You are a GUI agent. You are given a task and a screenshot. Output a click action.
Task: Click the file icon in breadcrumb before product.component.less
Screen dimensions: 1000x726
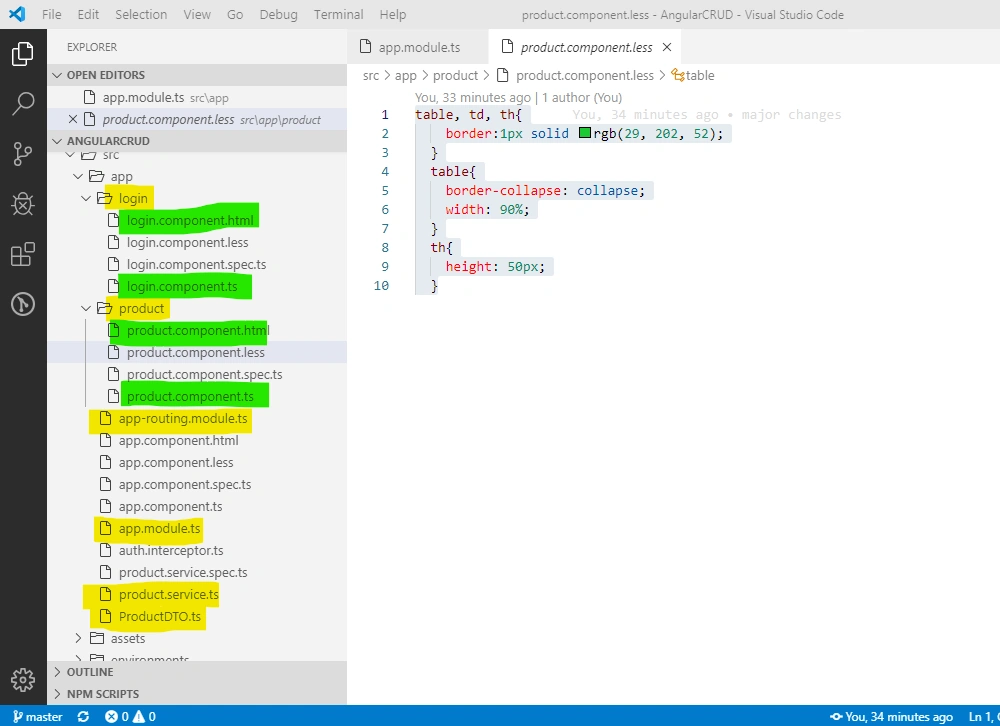[x=503, y=75]
